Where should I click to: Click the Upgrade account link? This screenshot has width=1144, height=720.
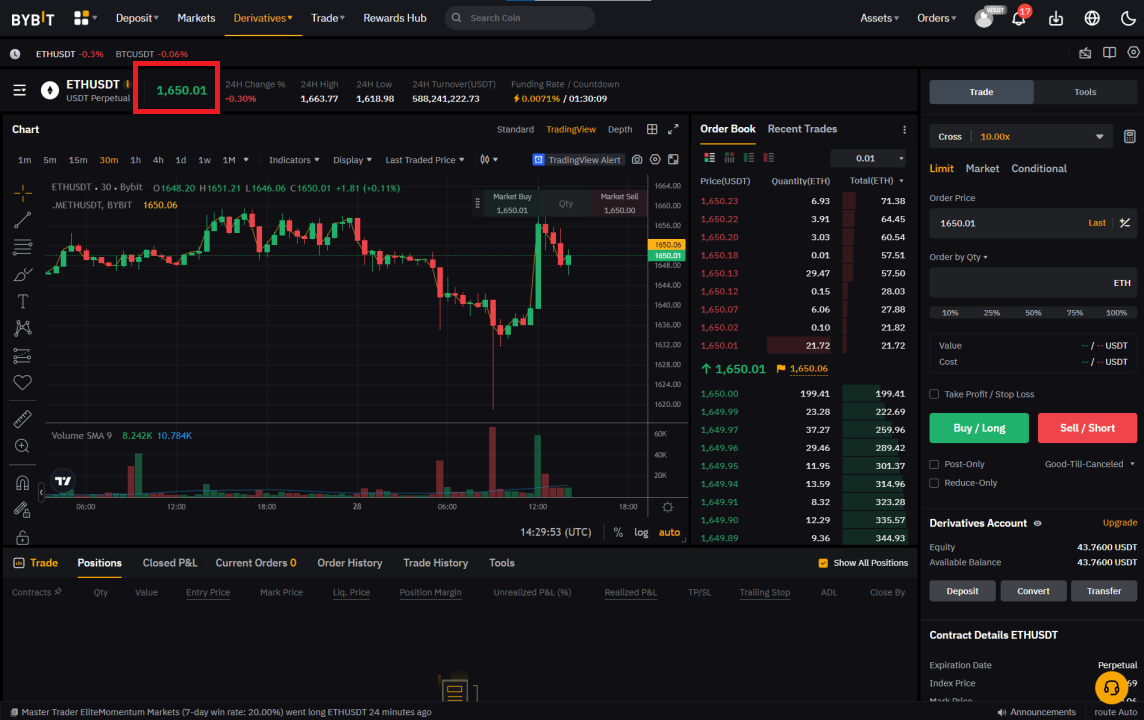tap(1120, 523)
